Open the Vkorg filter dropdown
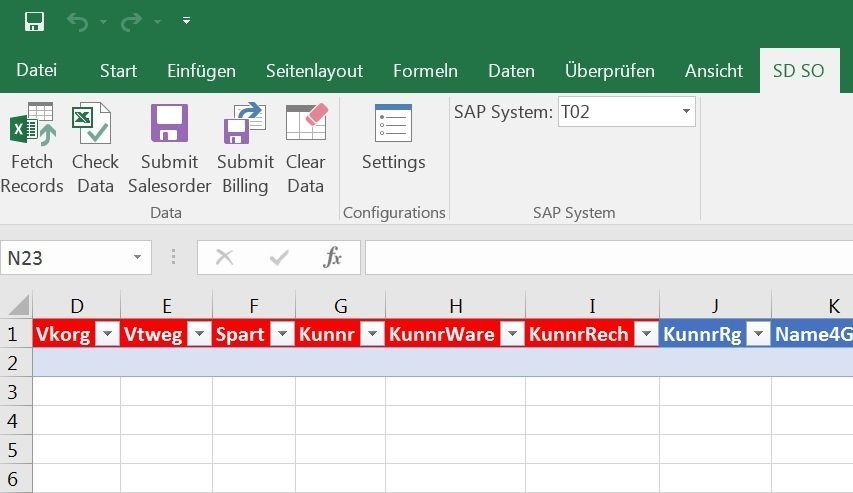Viewport: 853px width, 493px height. 108,334
